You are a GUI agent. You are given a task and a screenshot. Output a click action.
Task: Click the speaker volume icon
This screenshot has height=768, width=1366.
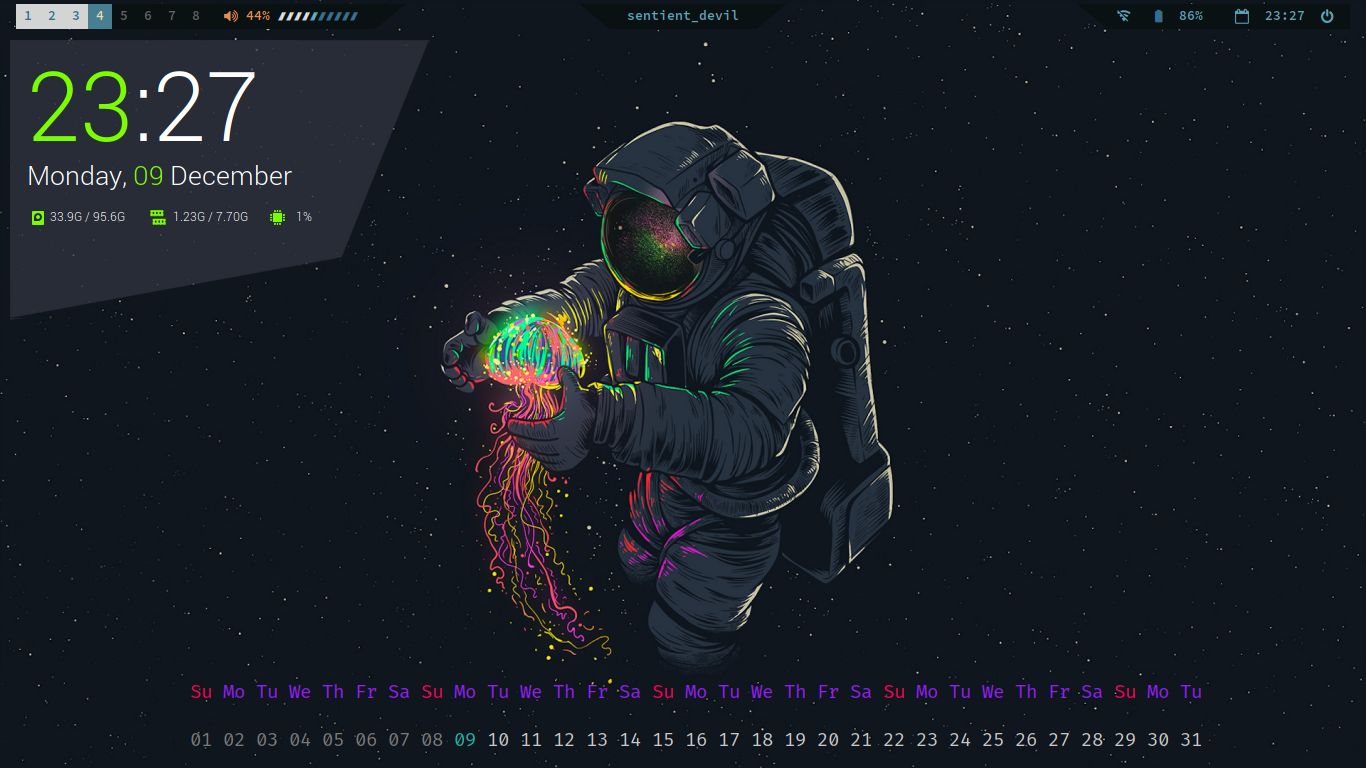[231, 16]
